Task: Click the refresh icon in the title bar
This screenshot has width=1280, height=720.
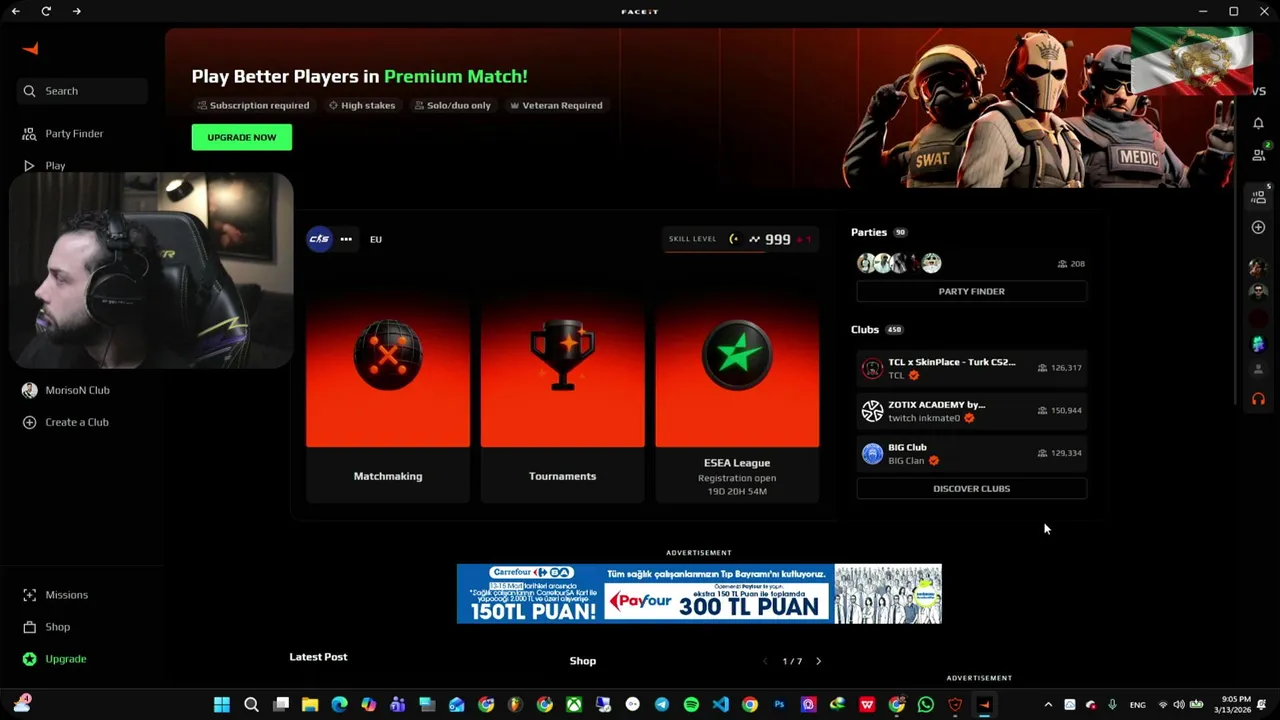Action: point(46,11)
